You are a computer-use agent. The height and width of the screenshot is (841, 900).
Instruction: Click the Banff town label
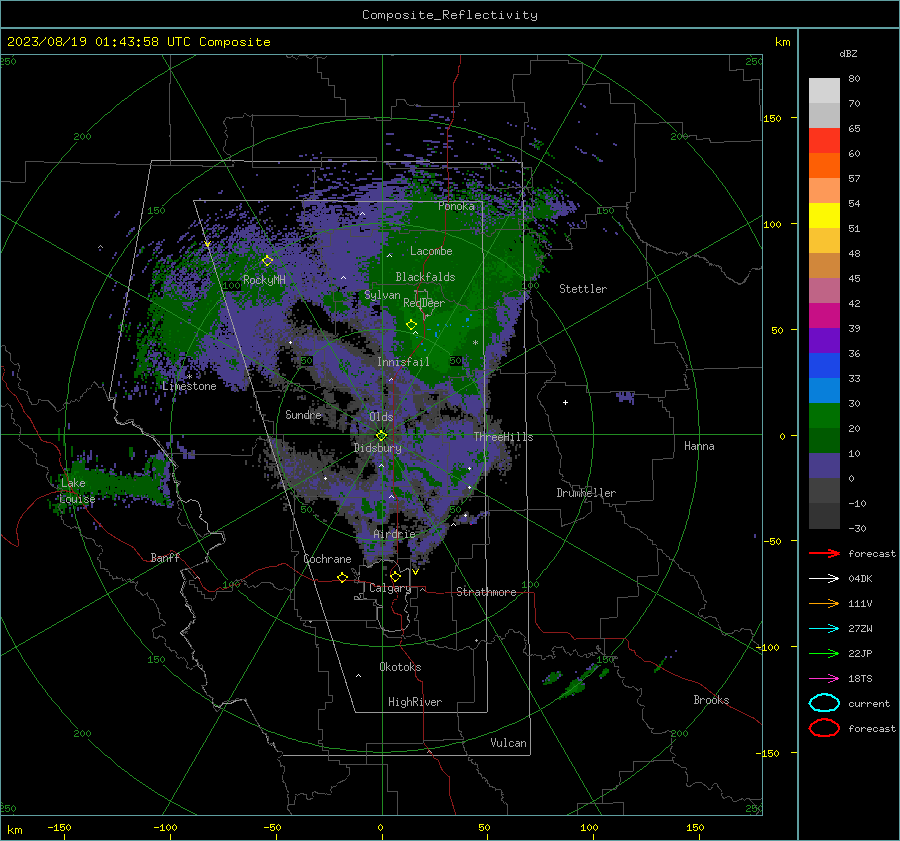(165, 557)
